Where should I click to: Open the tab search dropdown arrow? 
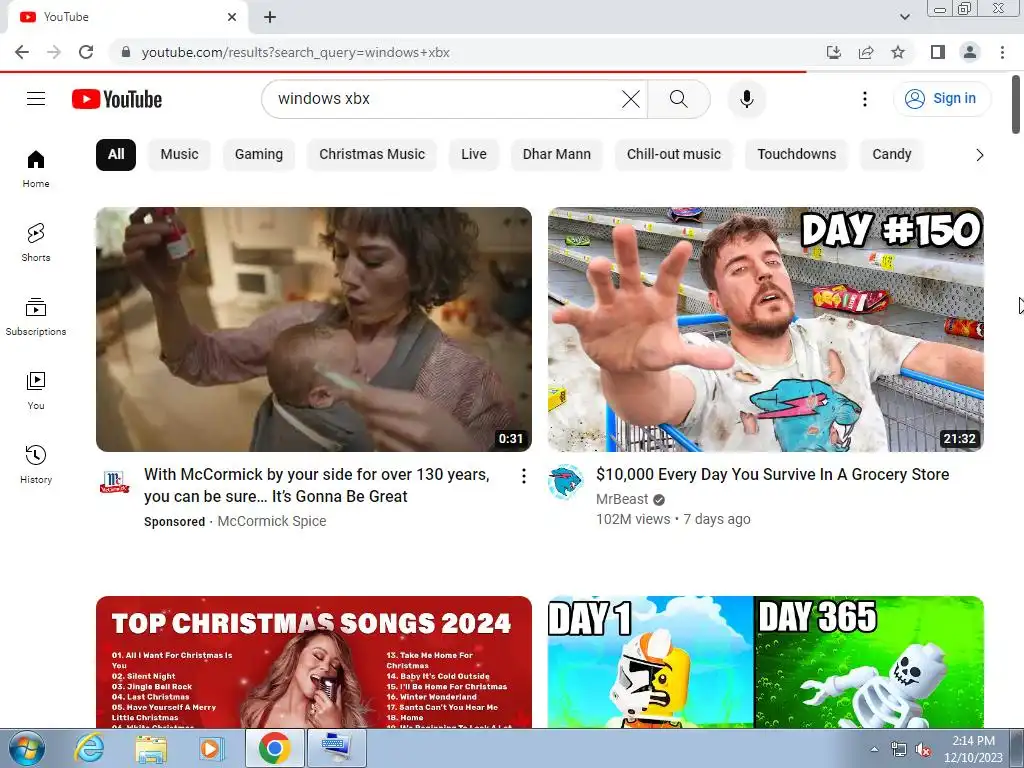click(904, 17)
